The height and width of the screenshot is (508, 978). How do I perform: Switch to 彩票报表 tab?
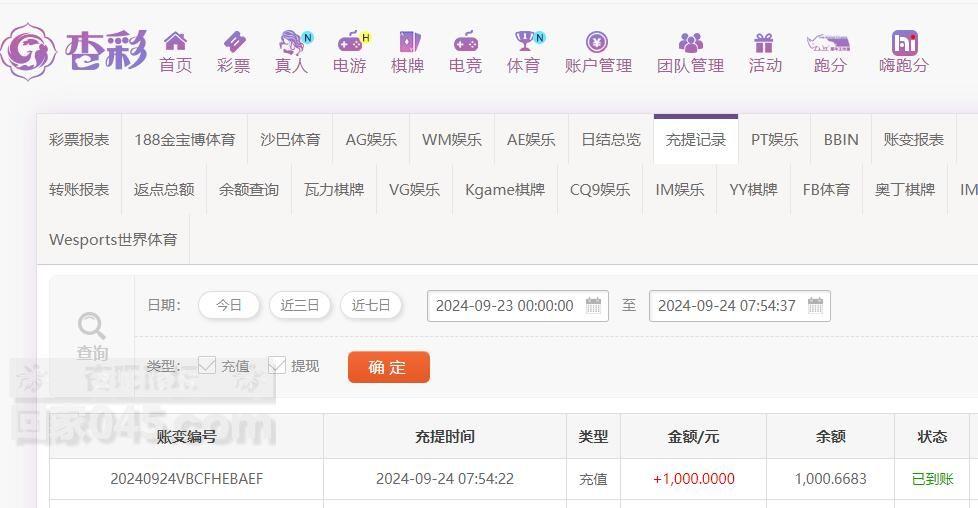79,140
